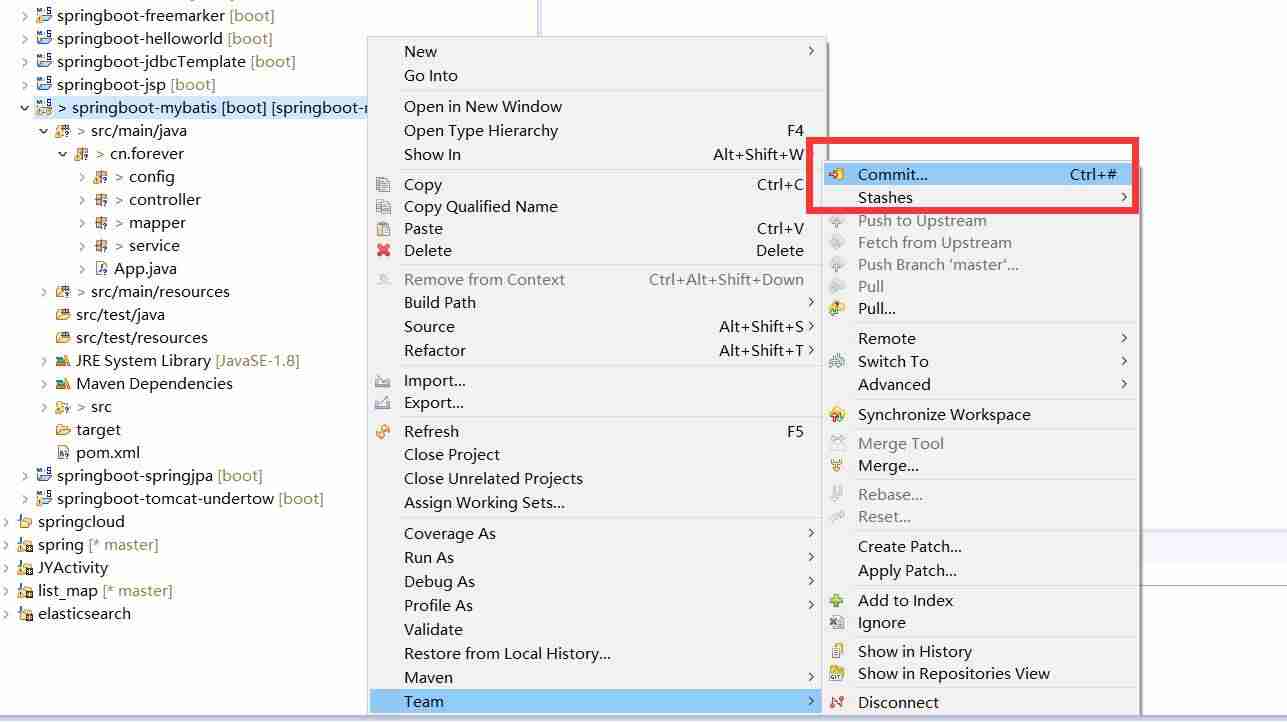The width and height of the screenshot is (1287, 722).
Task: Open the Refactor submenu
Action: click(597, 351)
